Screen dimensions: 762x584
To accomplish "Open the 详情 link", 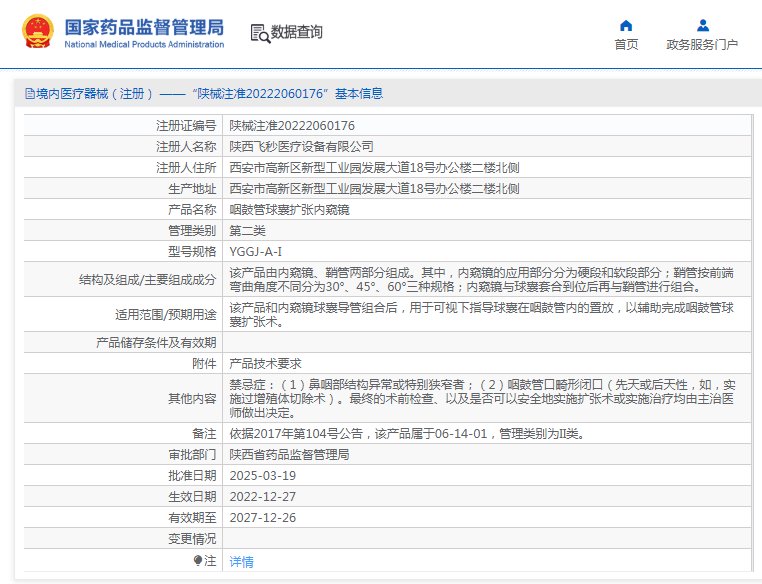I will click(242, 562).
